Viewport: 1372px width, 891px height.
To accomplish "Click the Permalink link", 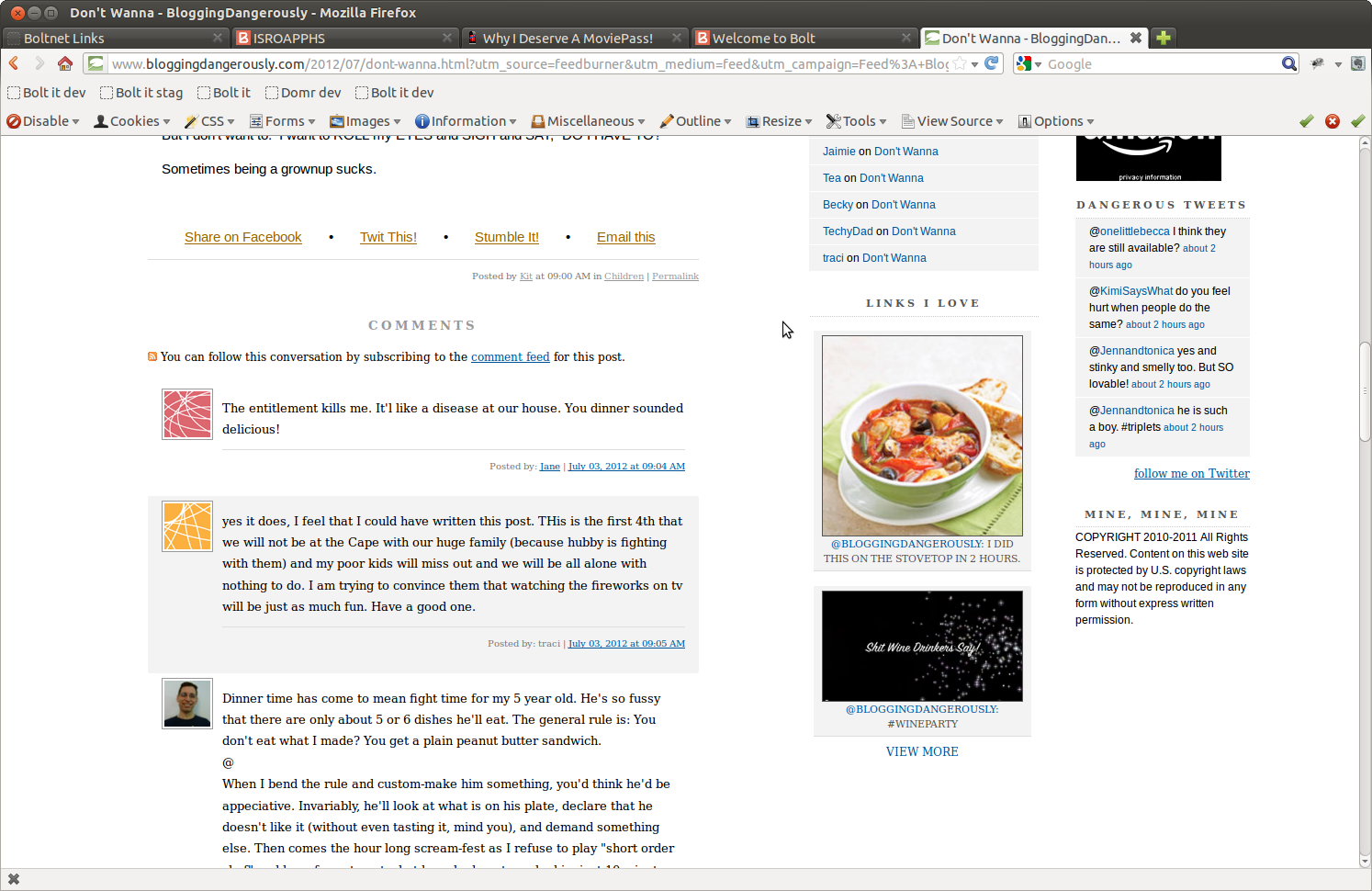I will [675, 276].
